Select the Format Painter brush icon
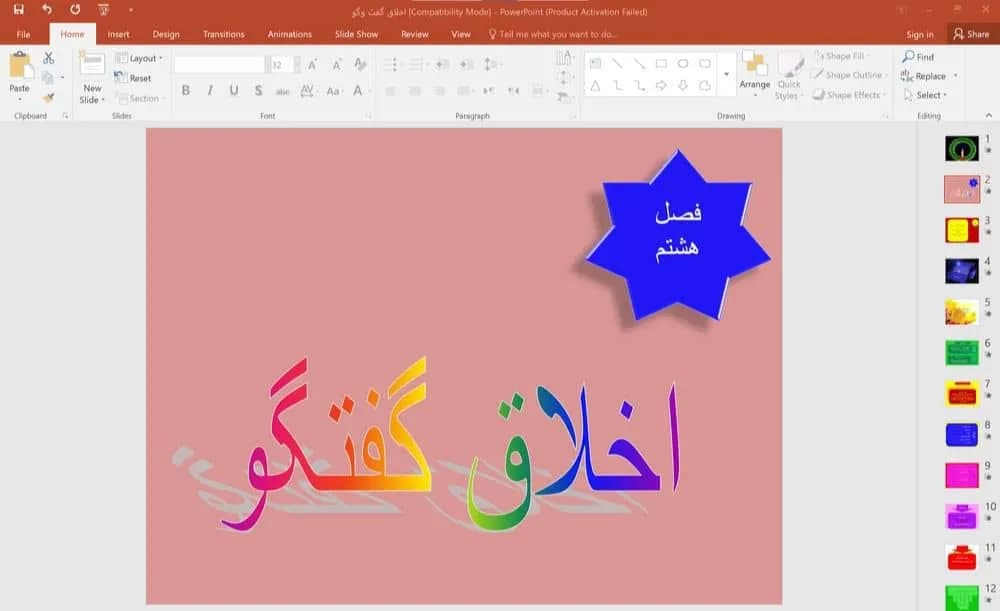 (x=48, y=98)
